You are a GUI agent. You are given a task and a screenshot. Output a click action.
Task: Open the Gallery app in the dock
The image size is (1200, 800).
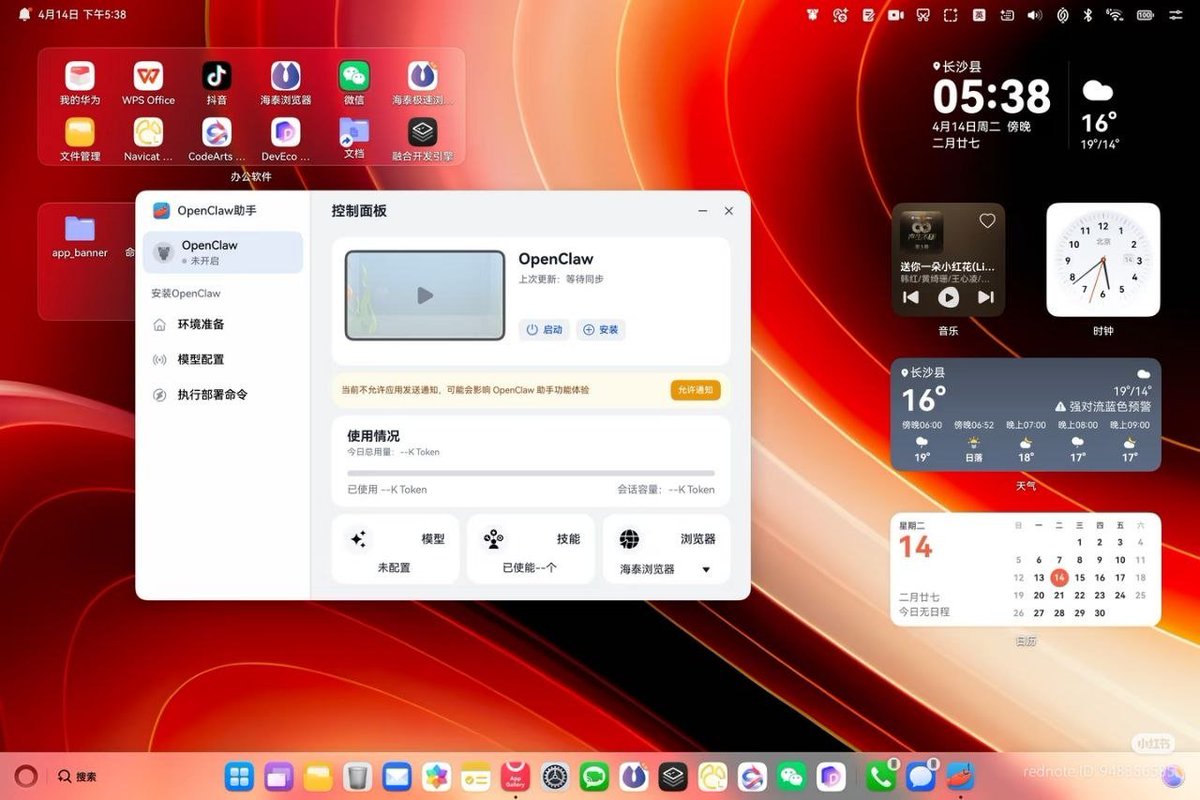coord(436,776)
